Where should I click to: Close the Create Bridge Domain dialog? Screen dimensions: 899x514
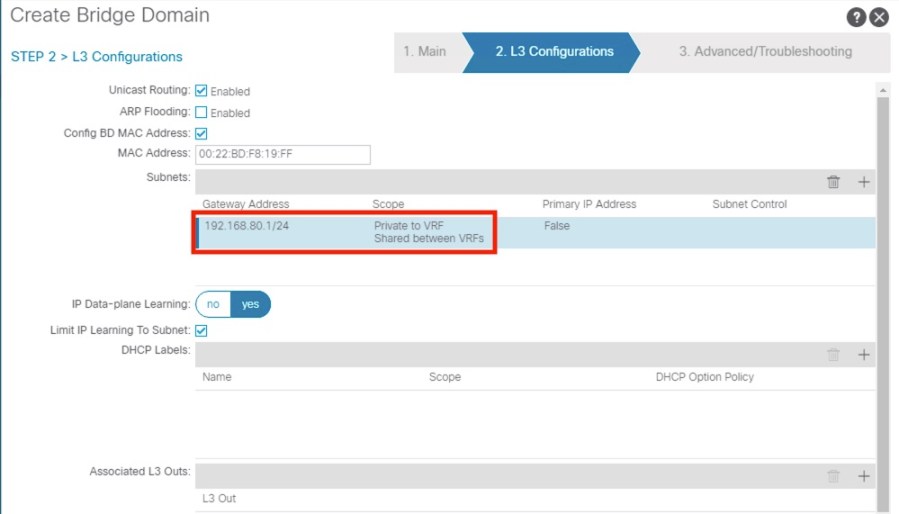coord(879,17)
